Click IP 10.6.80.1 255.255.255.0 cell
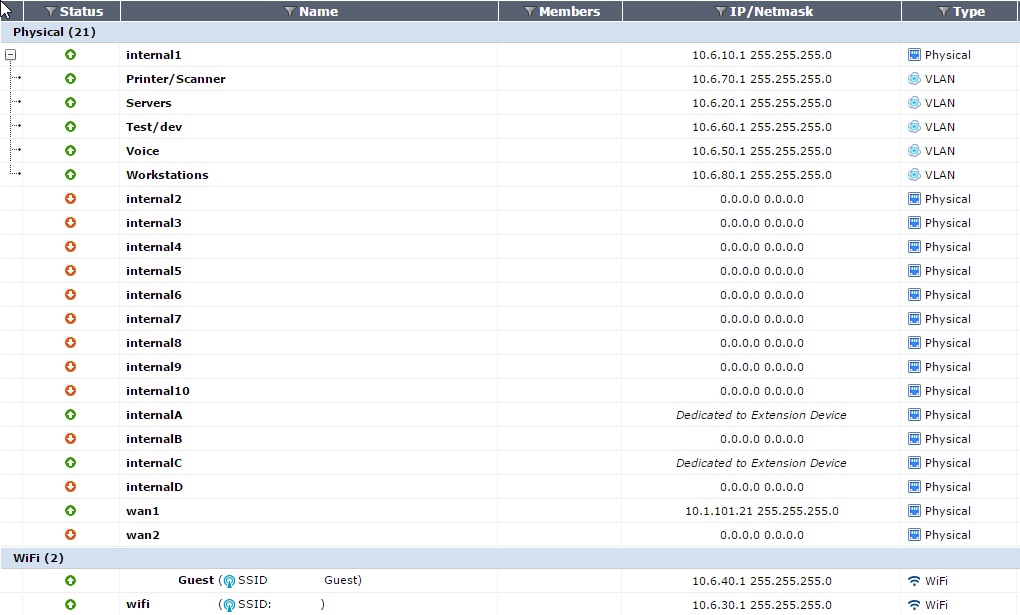The width and height of the screenshot is (1020, 615). [762, 175]
